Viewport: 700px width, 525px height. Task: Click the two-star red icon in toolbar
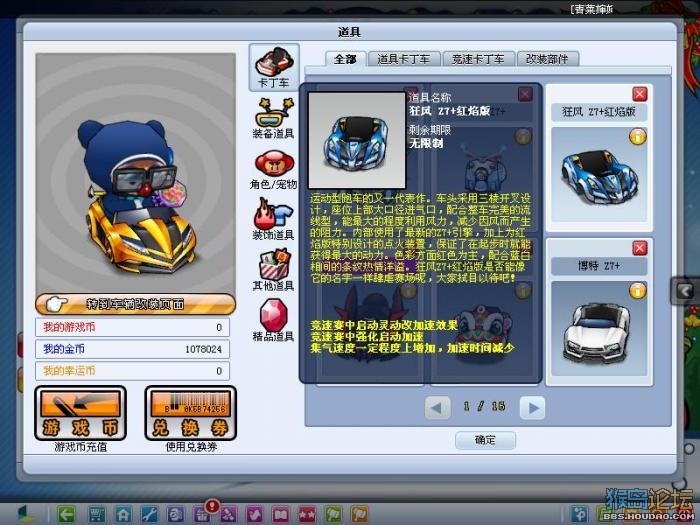[x=307, y=514]
